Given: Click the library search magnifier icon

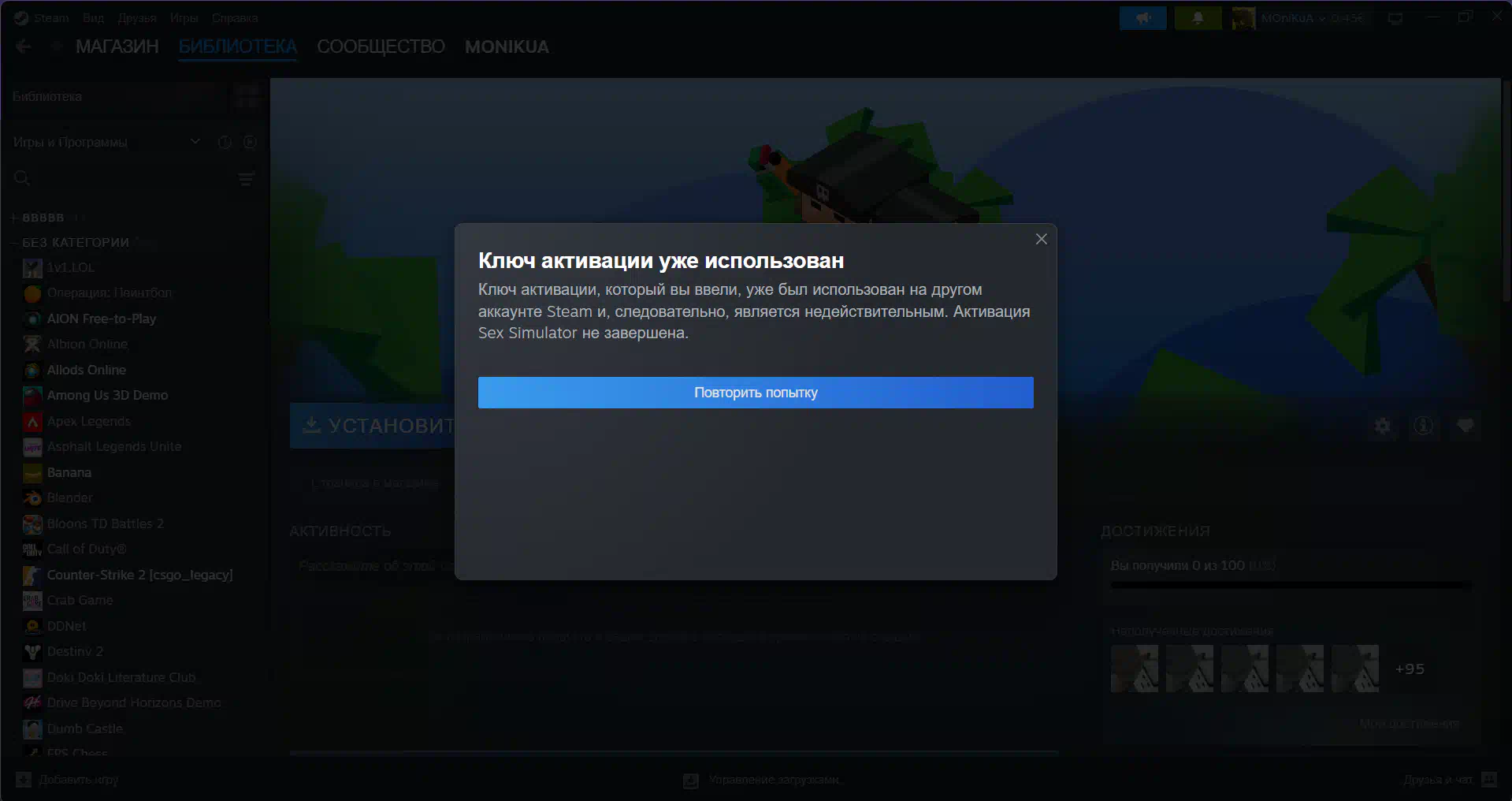Looking at the screenshot, I should (x=22, y=179).
